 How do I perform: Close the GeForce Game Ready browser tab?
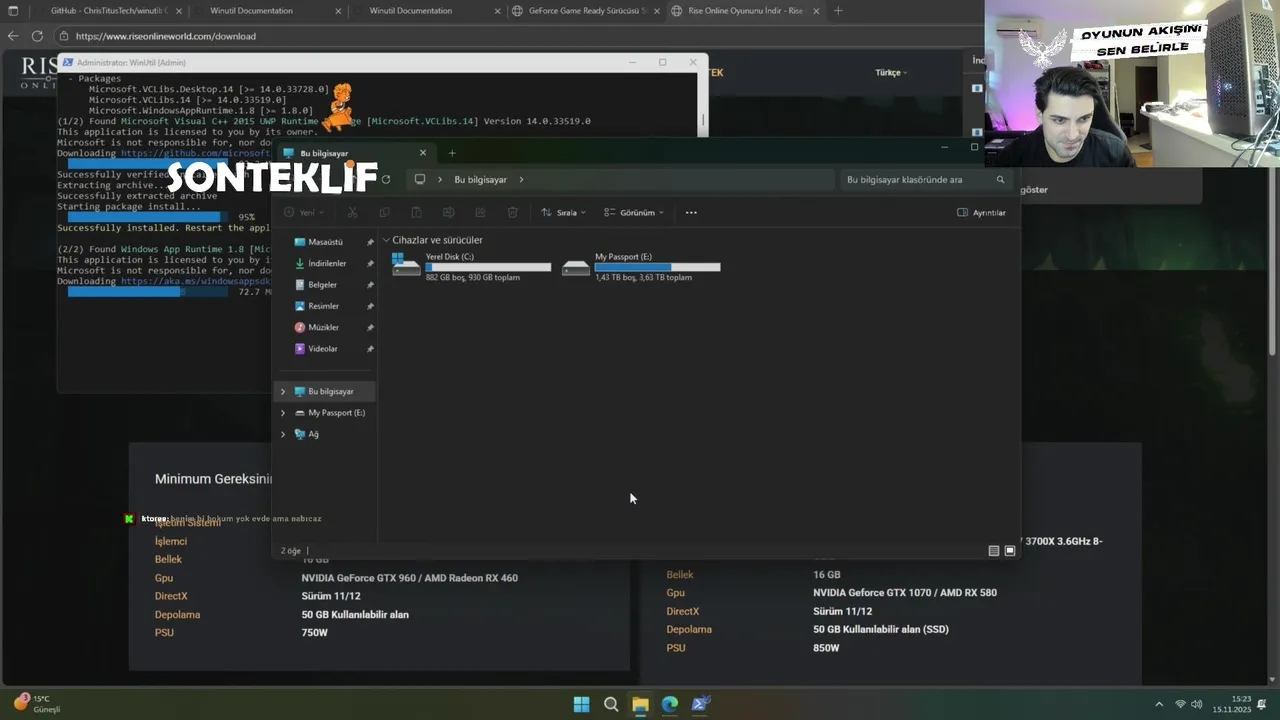coord(655,11)
